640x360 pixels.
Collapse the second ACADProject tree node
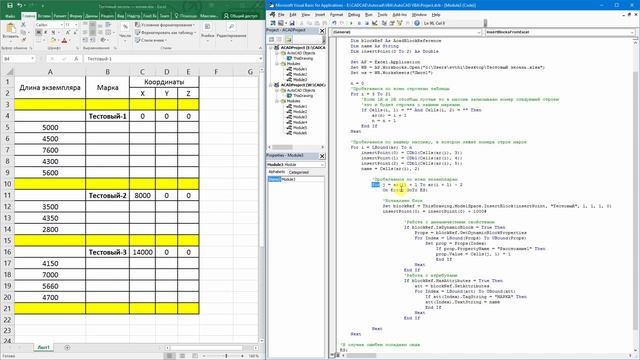point(271,85)
